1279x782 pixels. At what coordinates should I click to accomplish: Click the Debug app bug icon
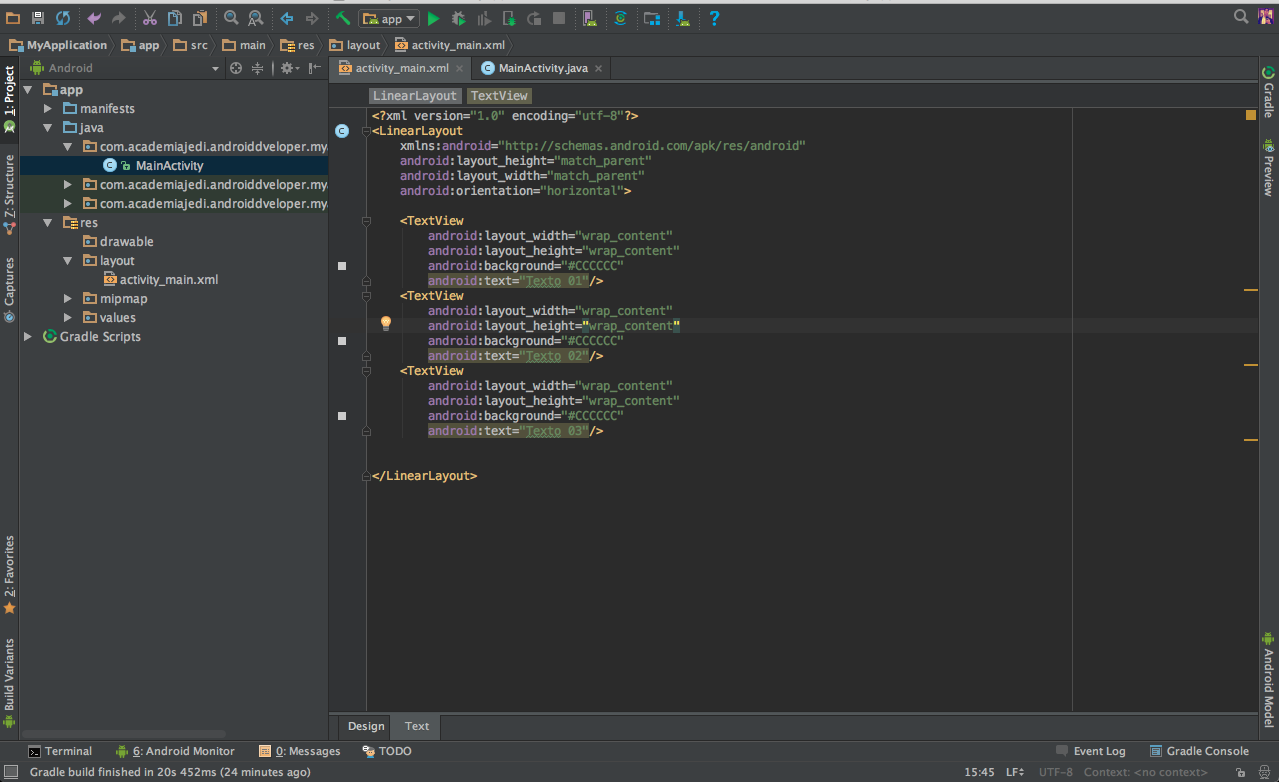pos(458,18)
